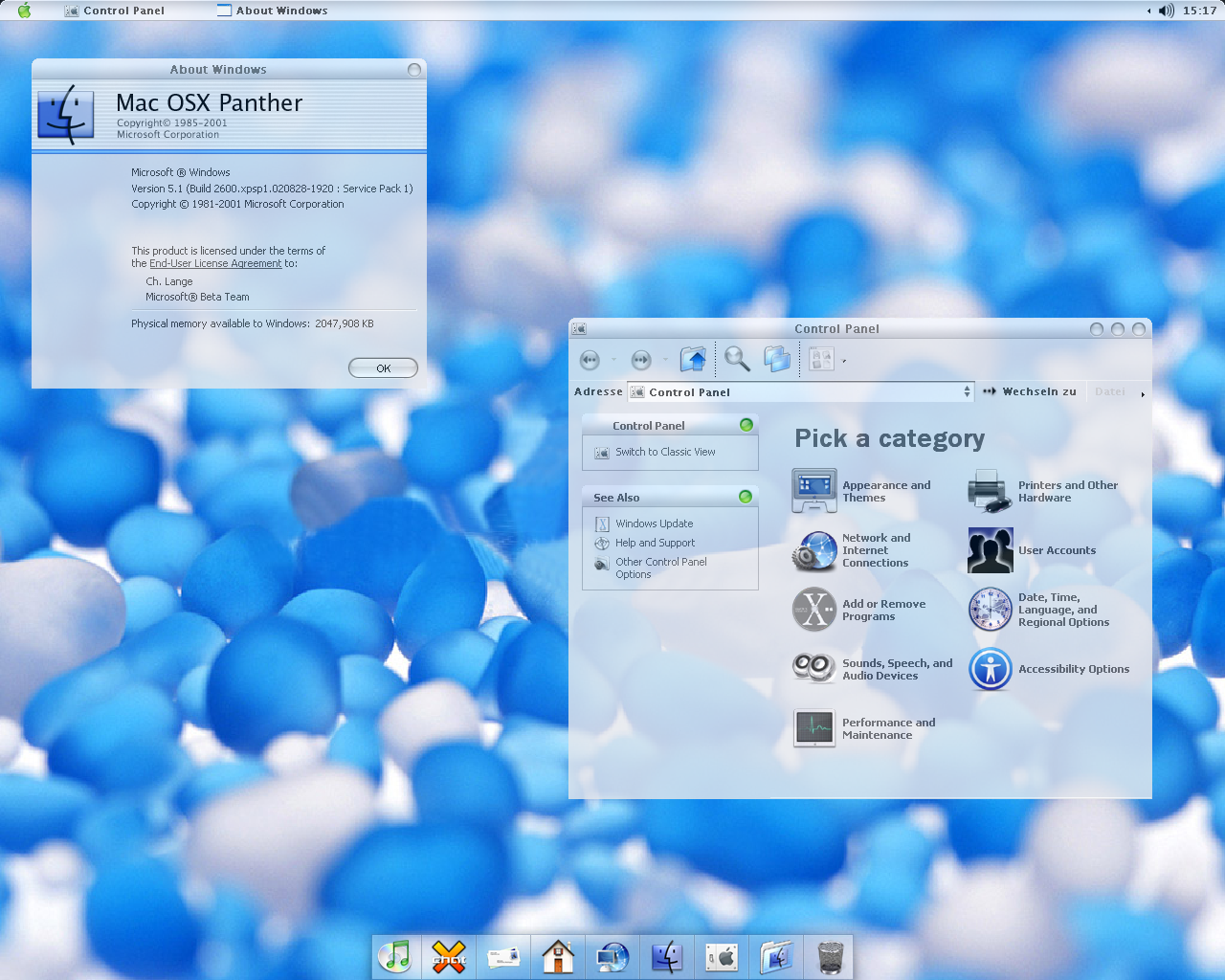Open the Trash in the dock
Image resolution: width=1225 pixels, height=980 pixels.
coord(830,955)
